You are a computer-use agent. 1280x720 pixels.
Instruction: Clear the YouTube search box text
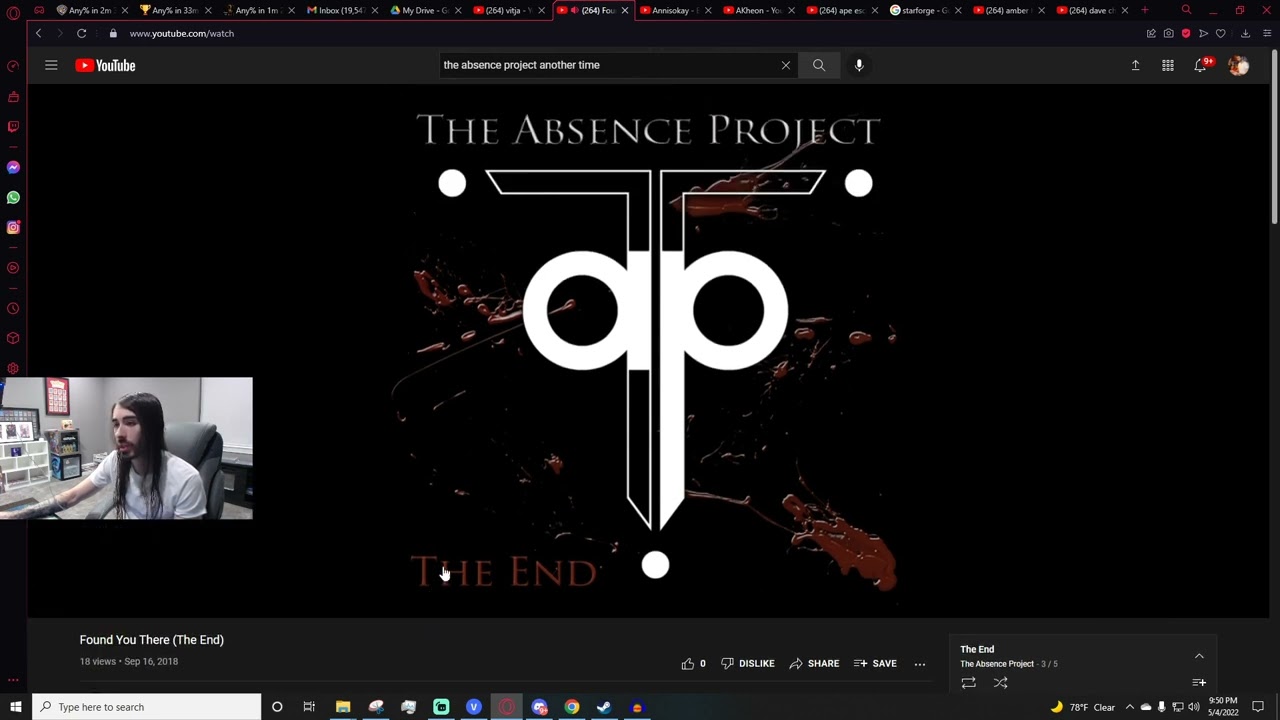[x=785, y=65]
